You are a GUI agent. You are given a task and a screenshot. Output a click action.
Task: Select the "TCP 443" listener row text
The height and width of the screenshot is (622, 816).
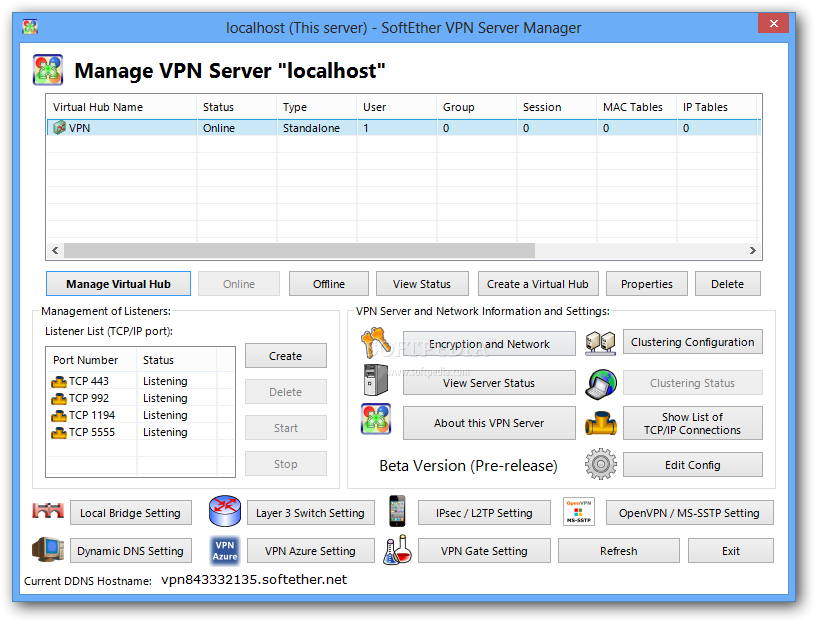tap(89, 381)
